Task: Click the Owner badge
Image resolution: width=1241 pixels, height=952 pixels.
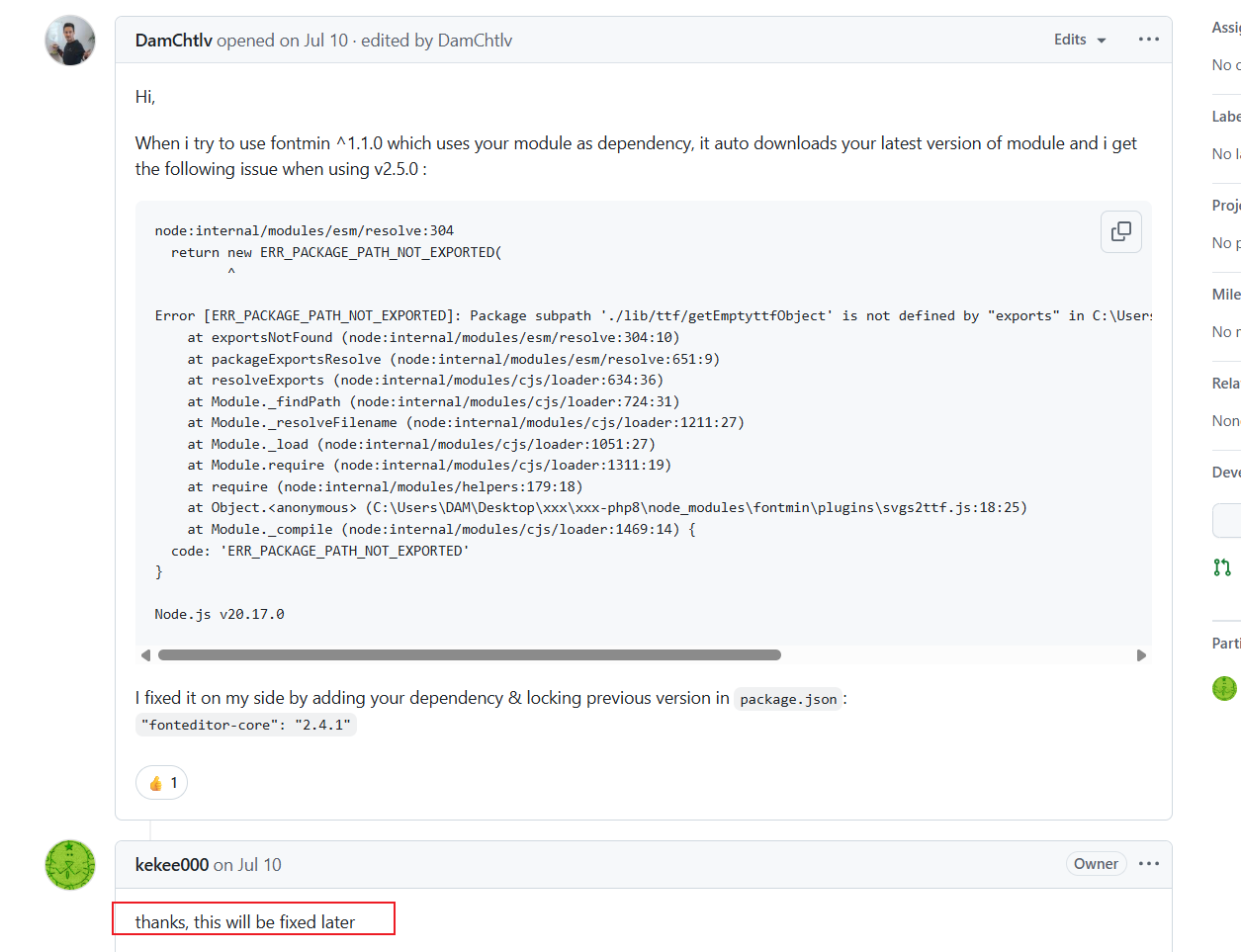Action: click(1096, 864)
